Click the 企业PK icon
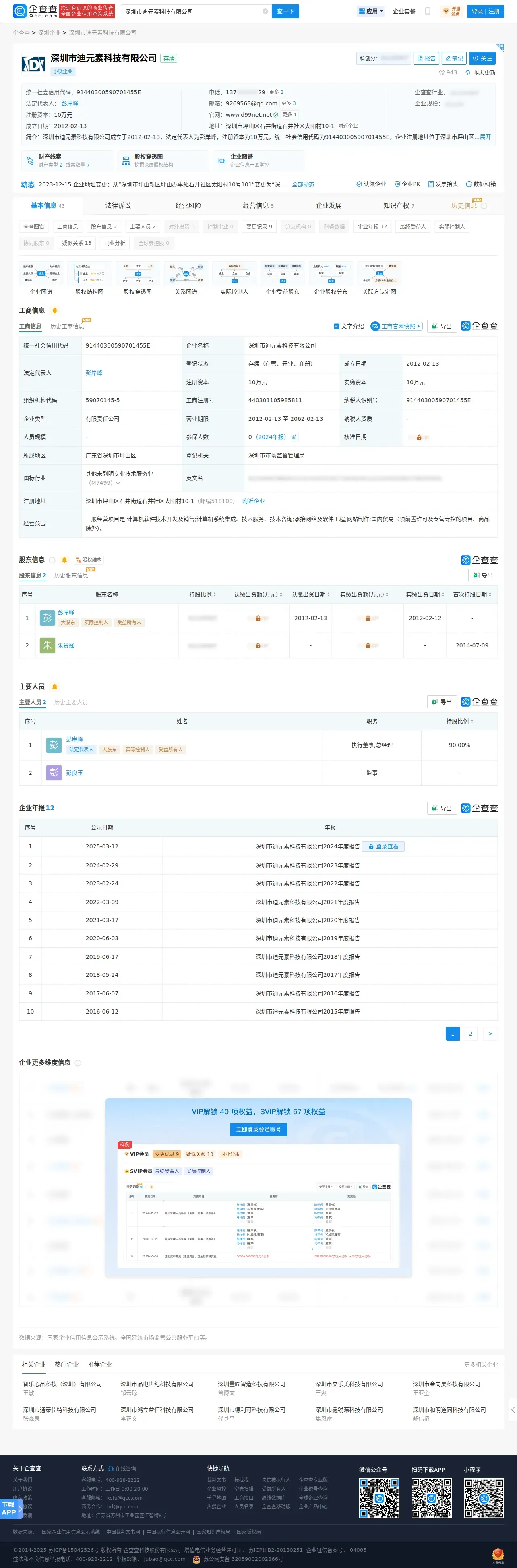The image size is (517, 1568). [x=397, y=184]
